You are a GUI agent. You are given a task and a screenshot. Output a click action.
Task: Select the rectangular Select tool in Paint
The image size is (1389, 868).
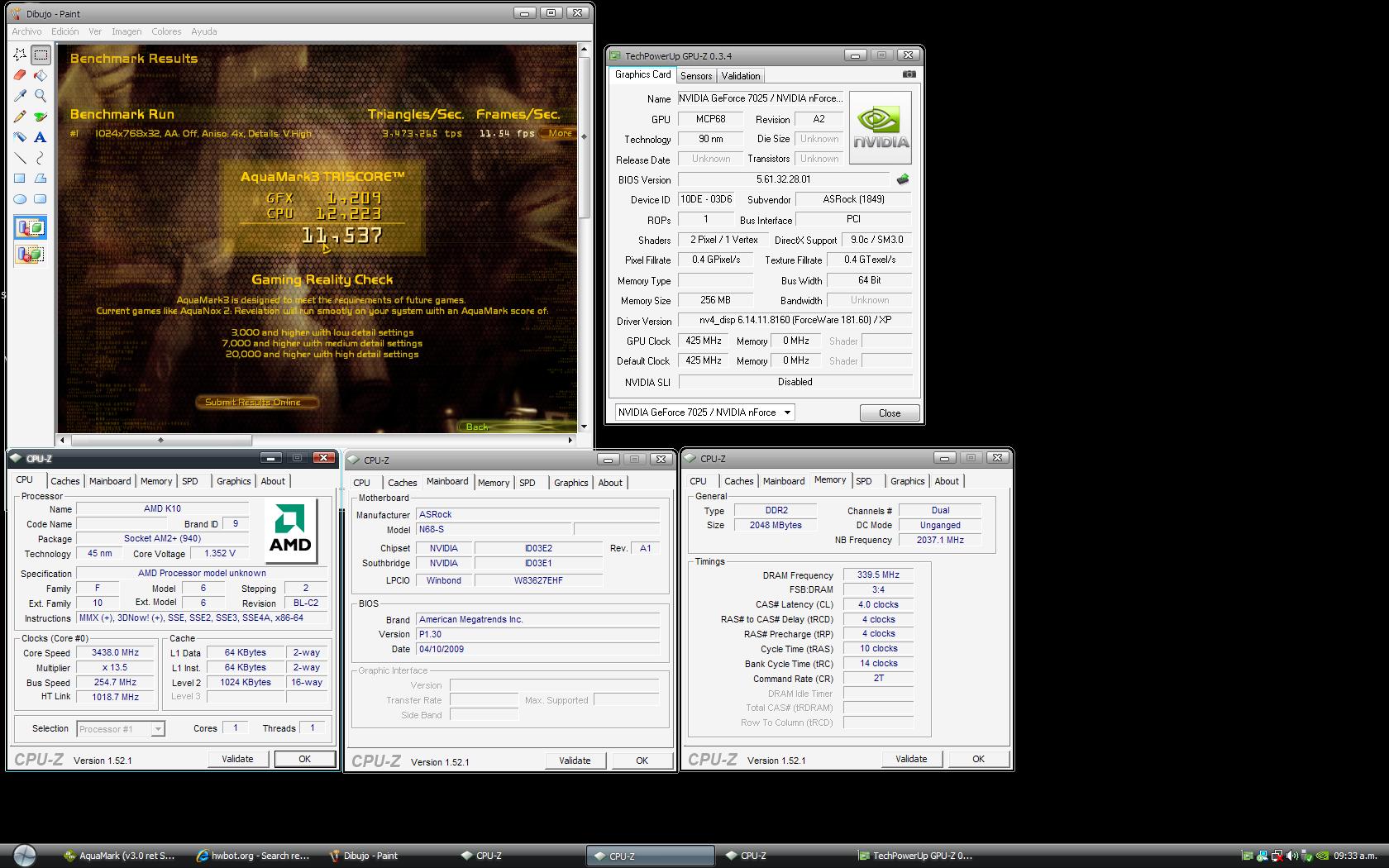pyautogui.click(x=41, y=55)
